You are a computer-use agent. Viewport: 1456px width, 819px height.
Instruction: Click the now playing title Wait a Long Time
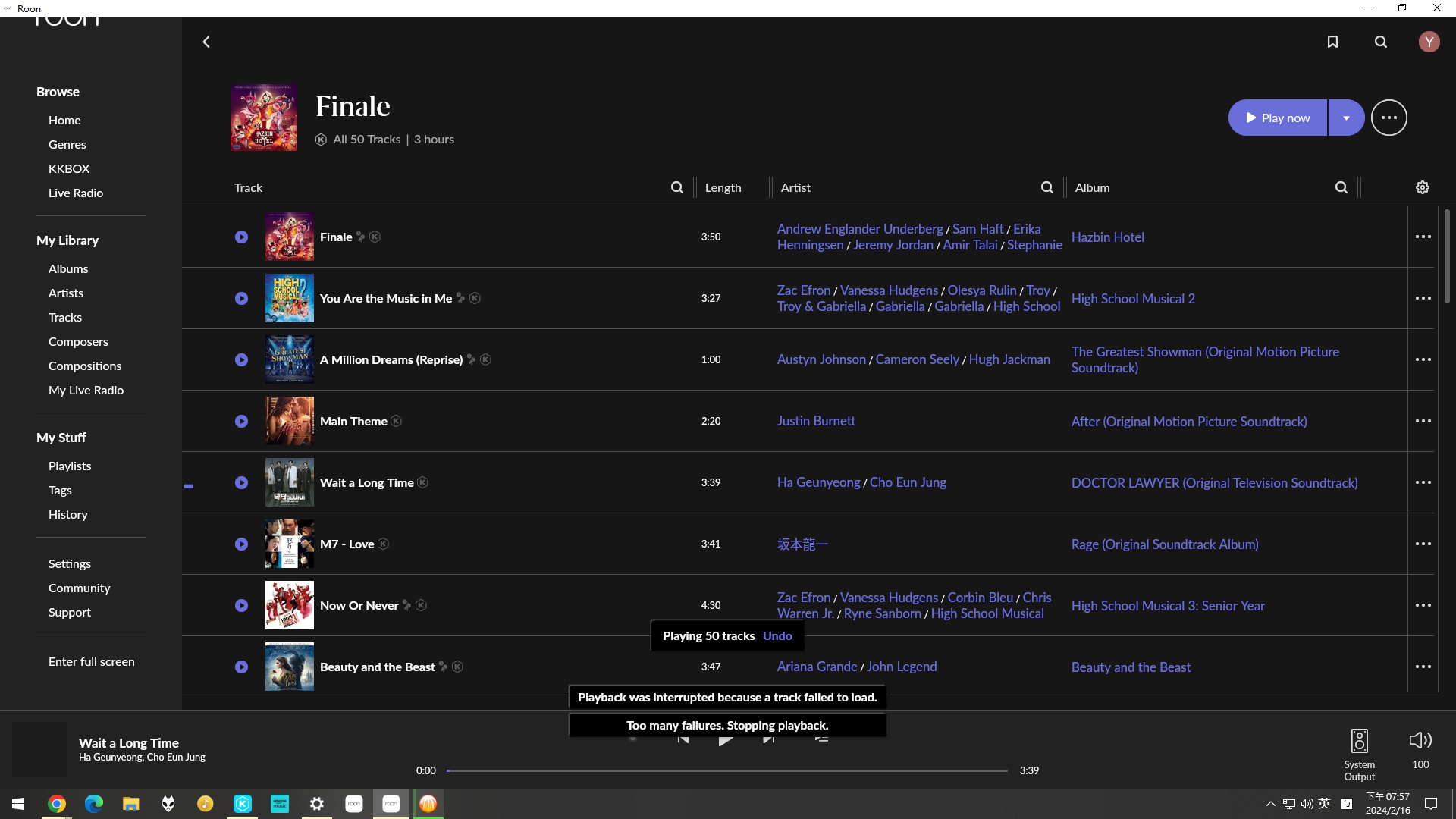[x=129, y=743]
